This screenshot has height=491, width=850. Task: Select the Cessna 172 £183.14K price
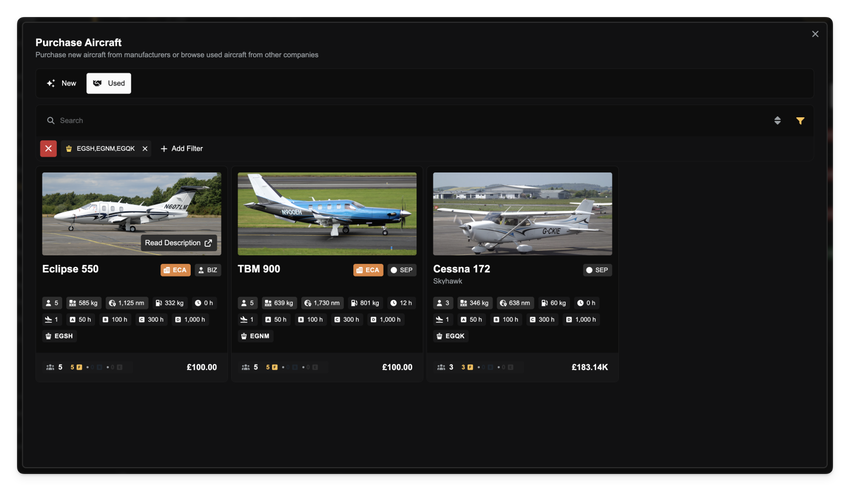click(589, 367)
